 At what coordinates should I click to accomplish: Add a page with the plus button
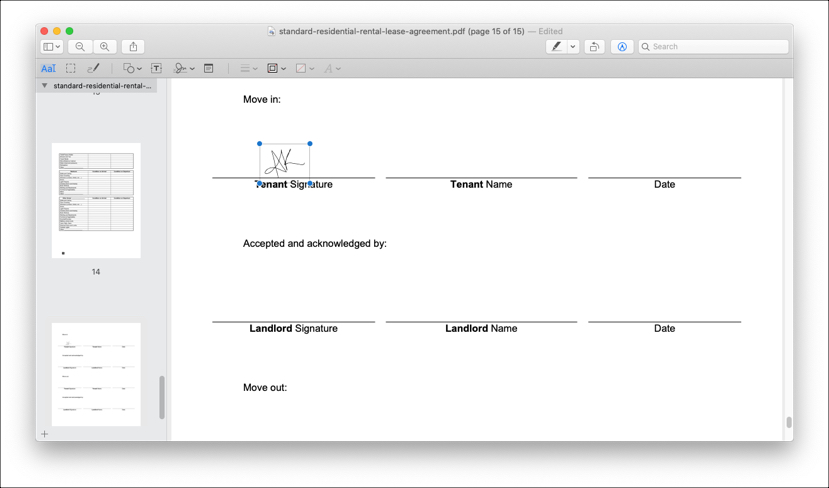pos(44,434)
